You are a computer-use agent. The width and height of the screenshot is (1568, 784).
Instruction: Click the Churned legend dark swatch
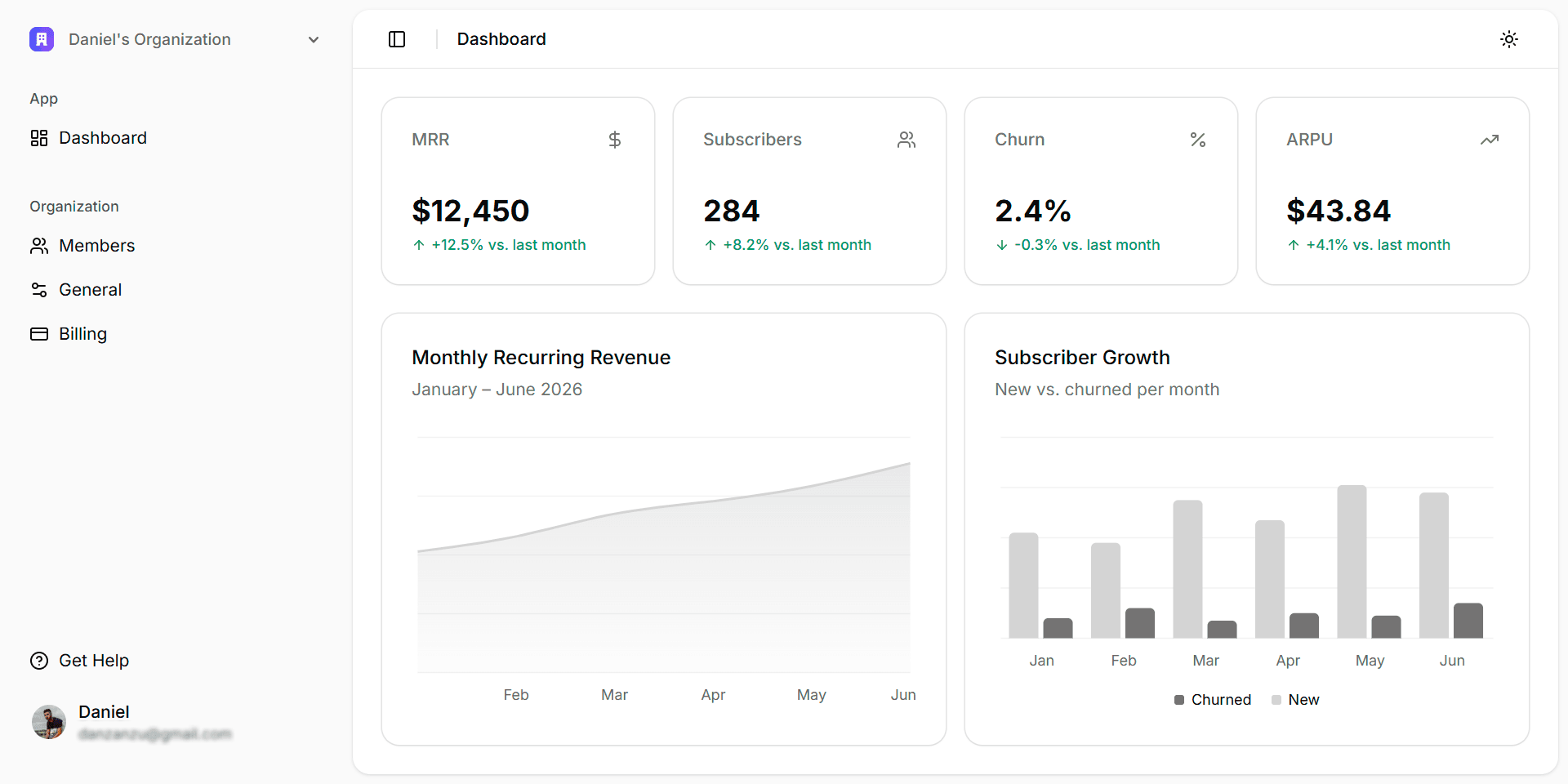(1179, 700)
